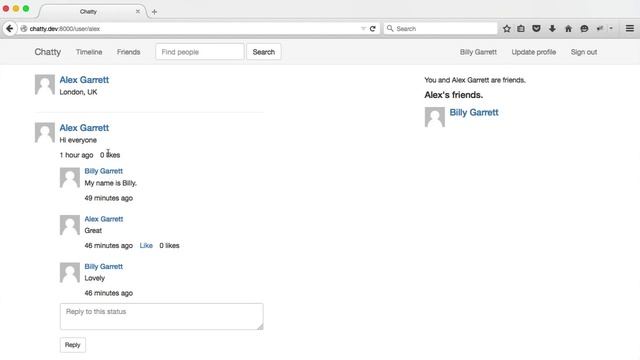Image resolution: width=640 pixels, height=360 pixels.
Task: Open Alex Garrett profile header name link
Action: (x=84, y=80)
